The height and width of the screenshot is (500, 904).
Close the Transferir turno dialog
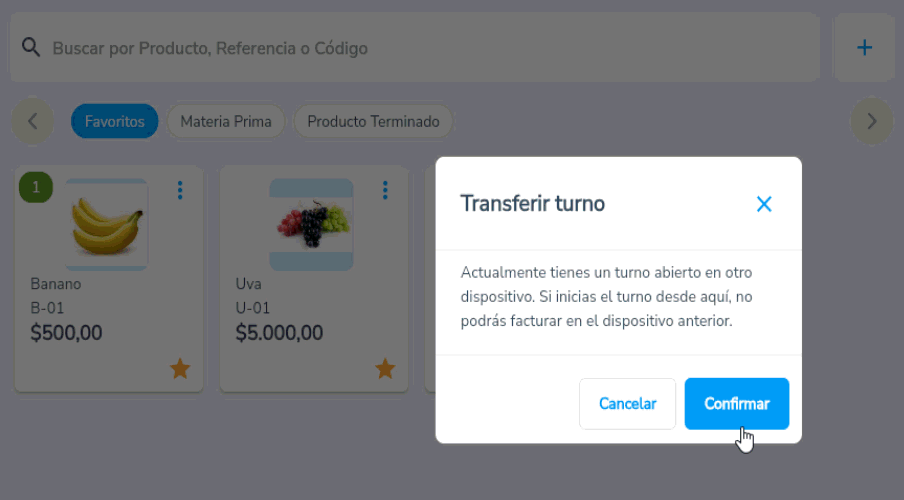tap(764, 204)
